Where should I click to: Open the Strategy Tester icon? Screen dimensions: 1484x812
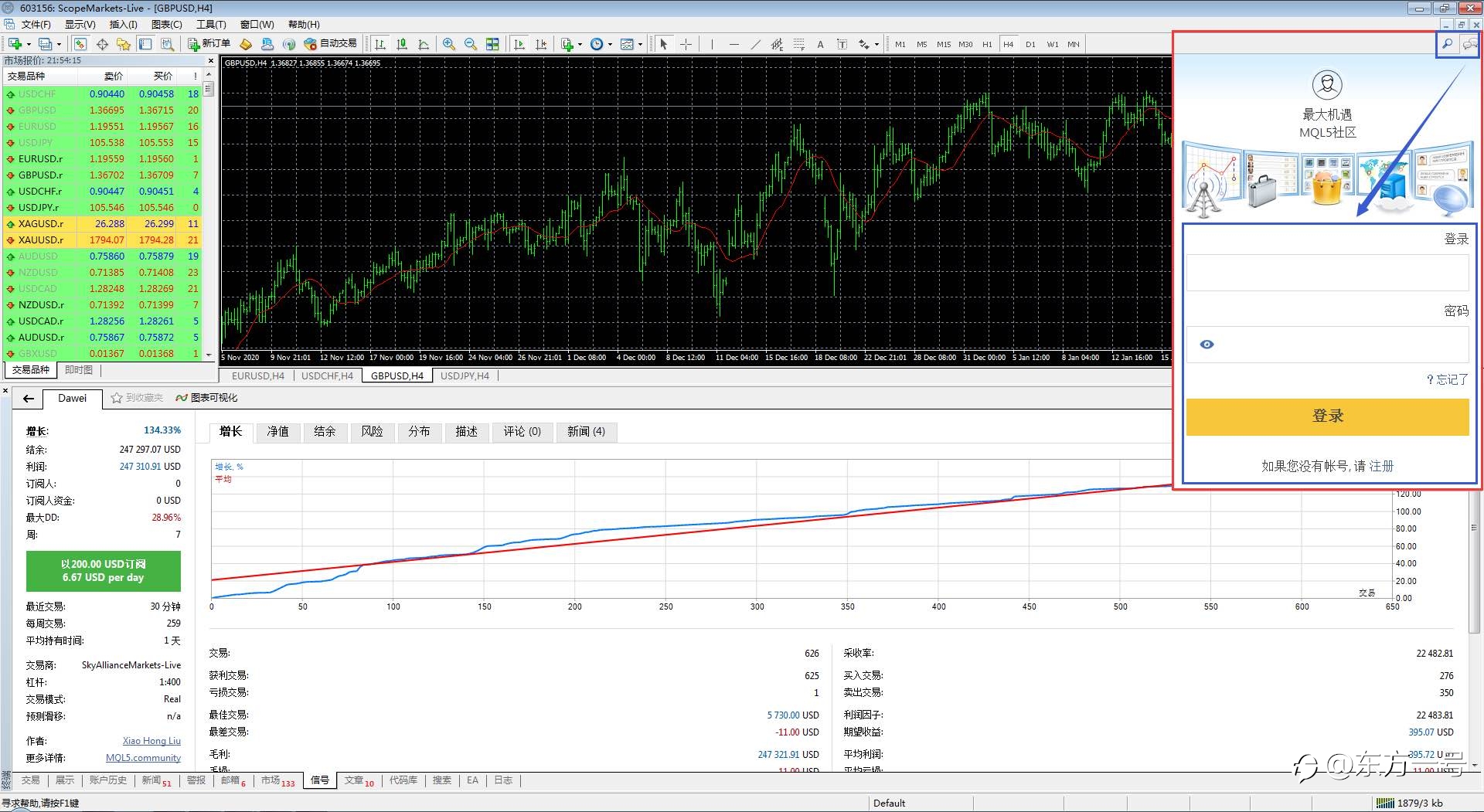tap(167, 44)
